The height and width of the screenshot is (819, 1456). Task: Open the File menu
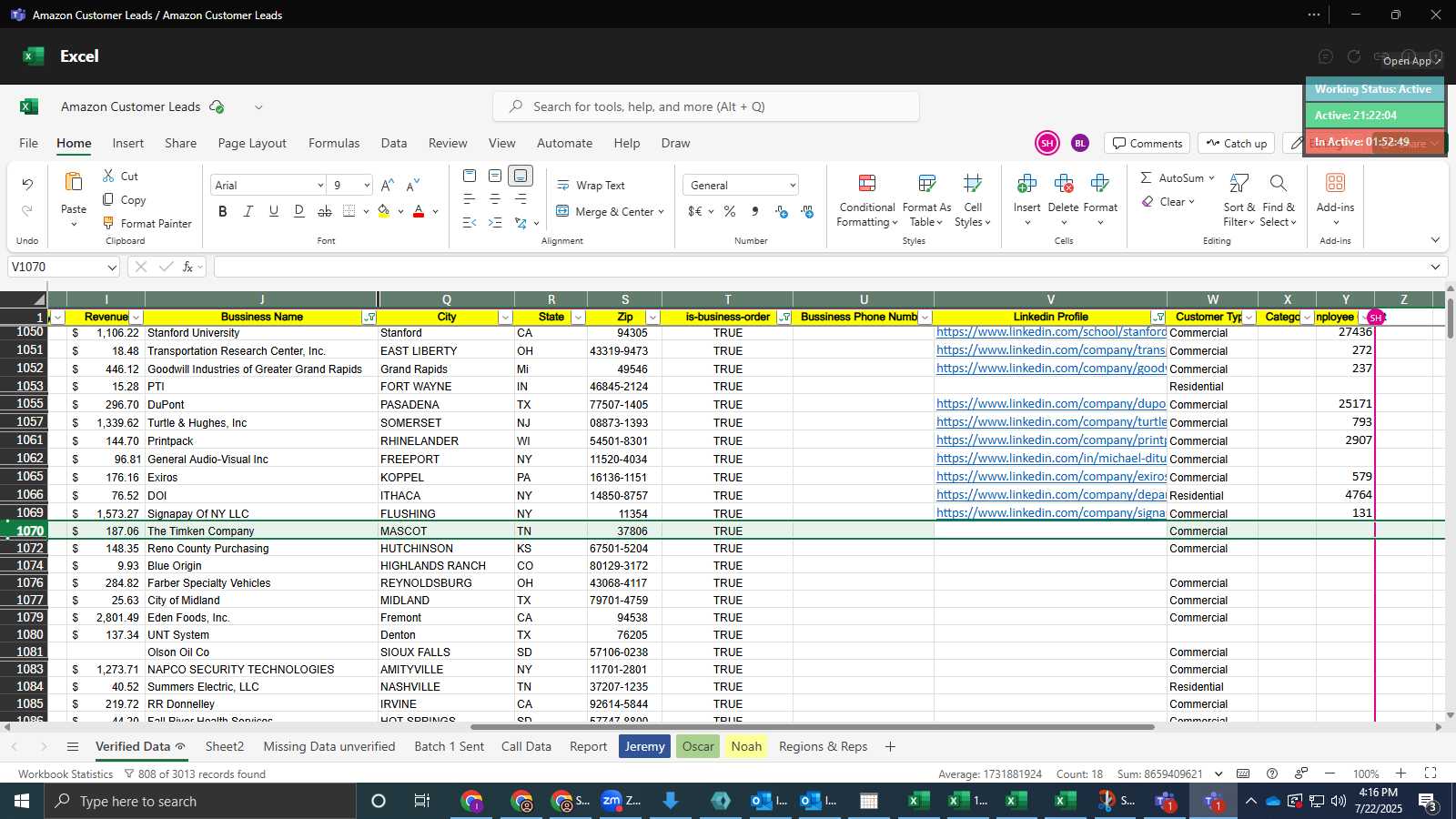click(x=29, y=143)
